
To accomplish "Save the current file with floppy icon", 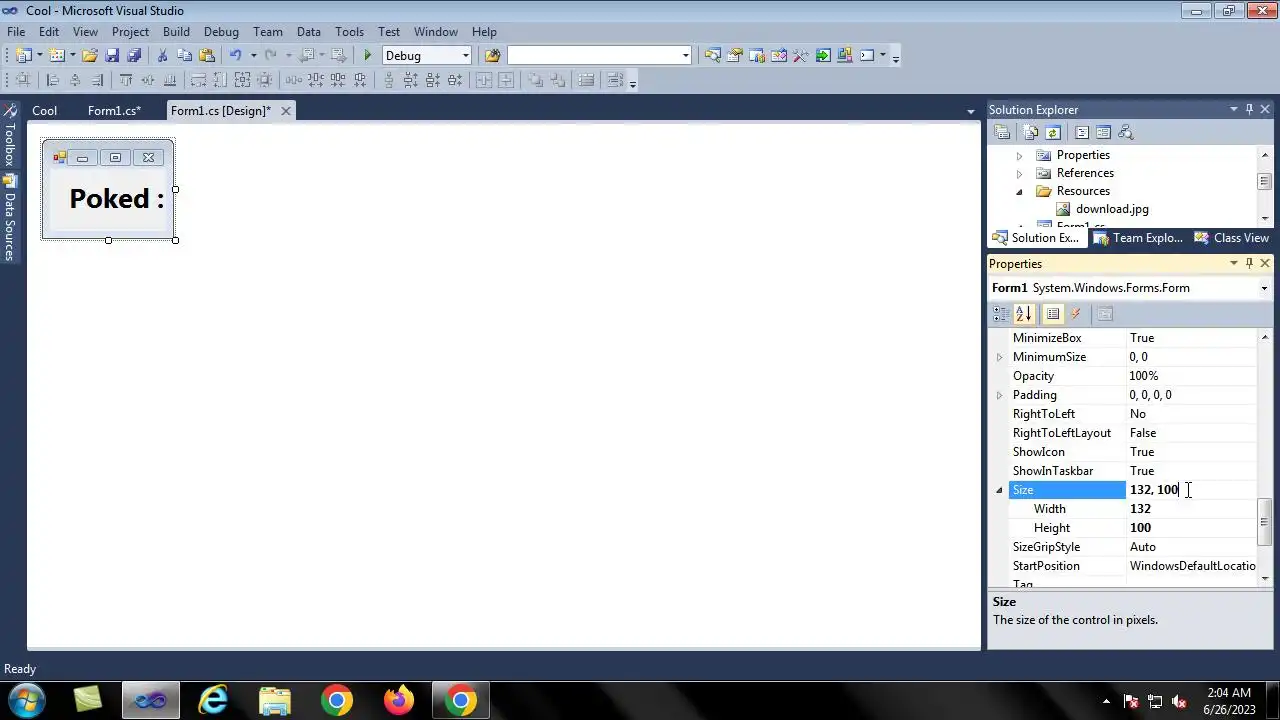I will [x=112, y=56].
